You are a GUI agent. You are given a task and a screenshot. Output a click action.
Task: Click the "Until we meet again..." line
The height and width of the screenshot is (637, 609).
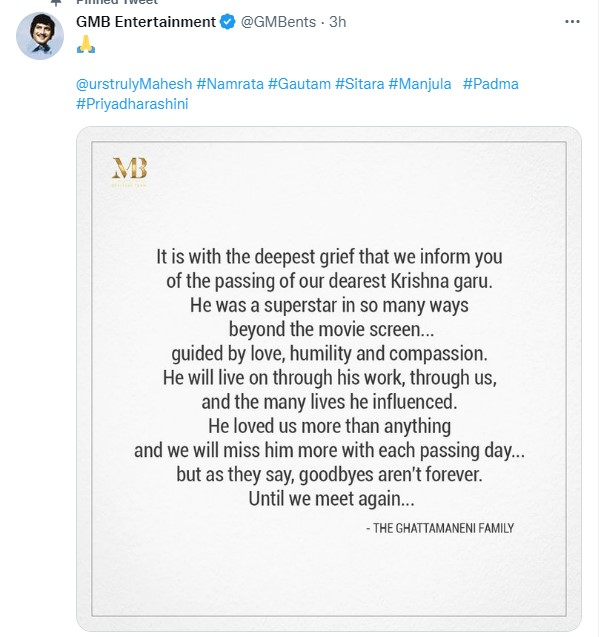(329, 498)
